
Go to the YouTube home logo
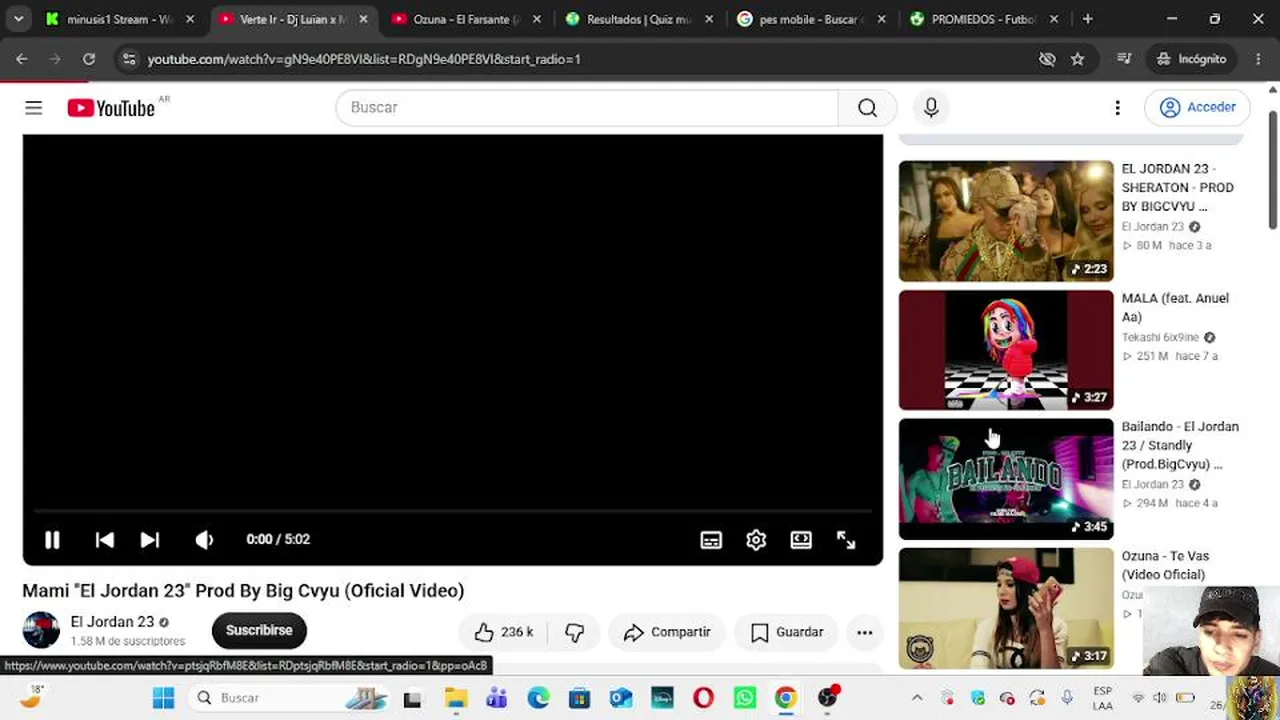coord(111,108)
